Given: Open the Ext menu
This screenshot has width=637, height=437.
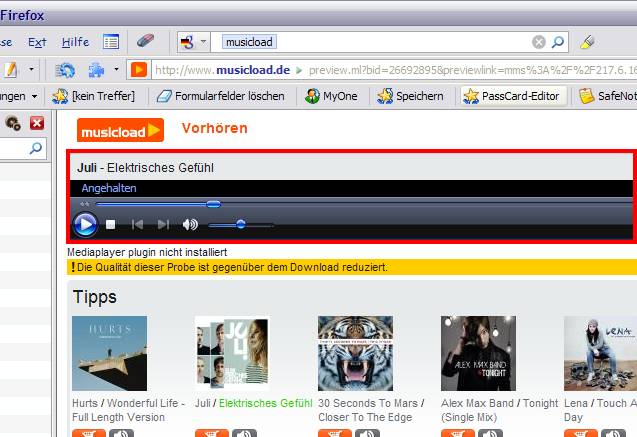Looking at the screenshot, I should [37, 42].
